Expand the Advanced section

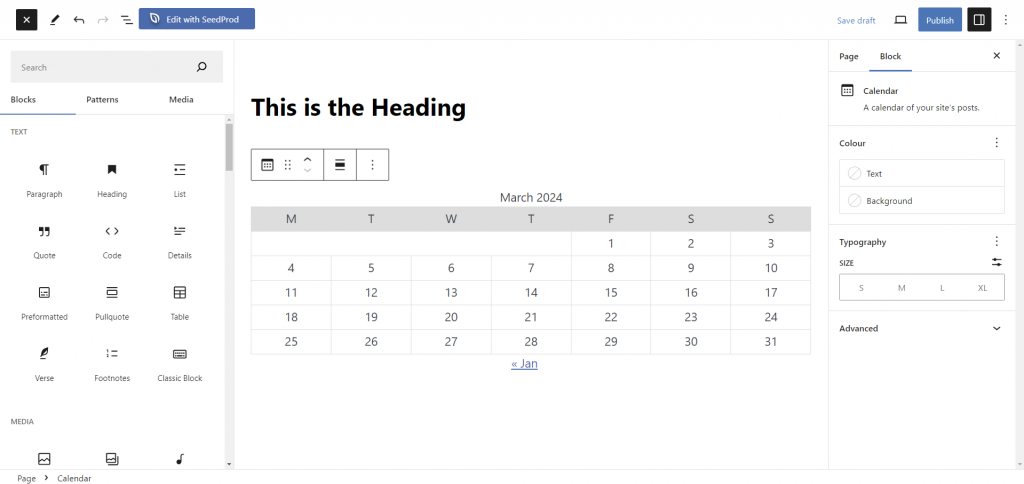click(x=996, y=328)
